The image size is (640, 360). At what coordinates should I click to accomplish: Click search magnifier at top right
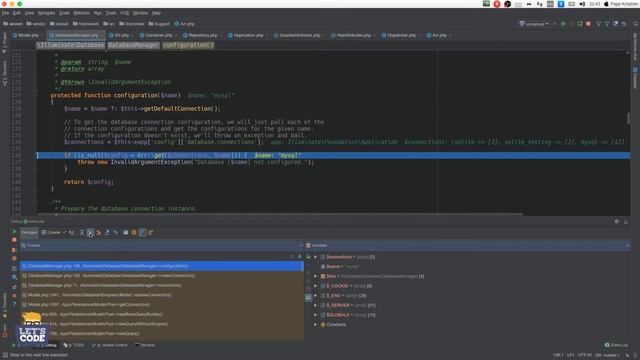pos(636,24)
